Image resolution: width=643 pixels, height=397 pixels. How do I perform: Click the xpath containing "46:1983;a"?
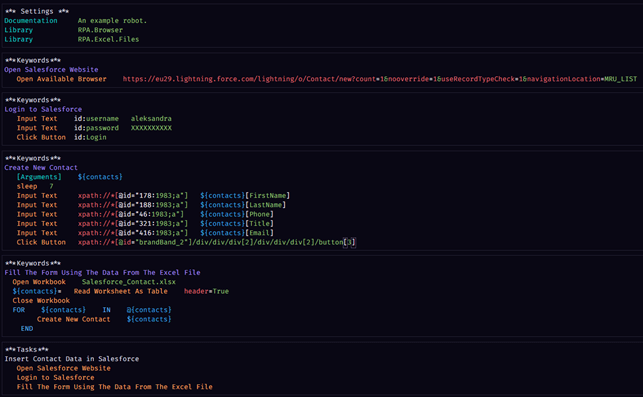(131, 214)
